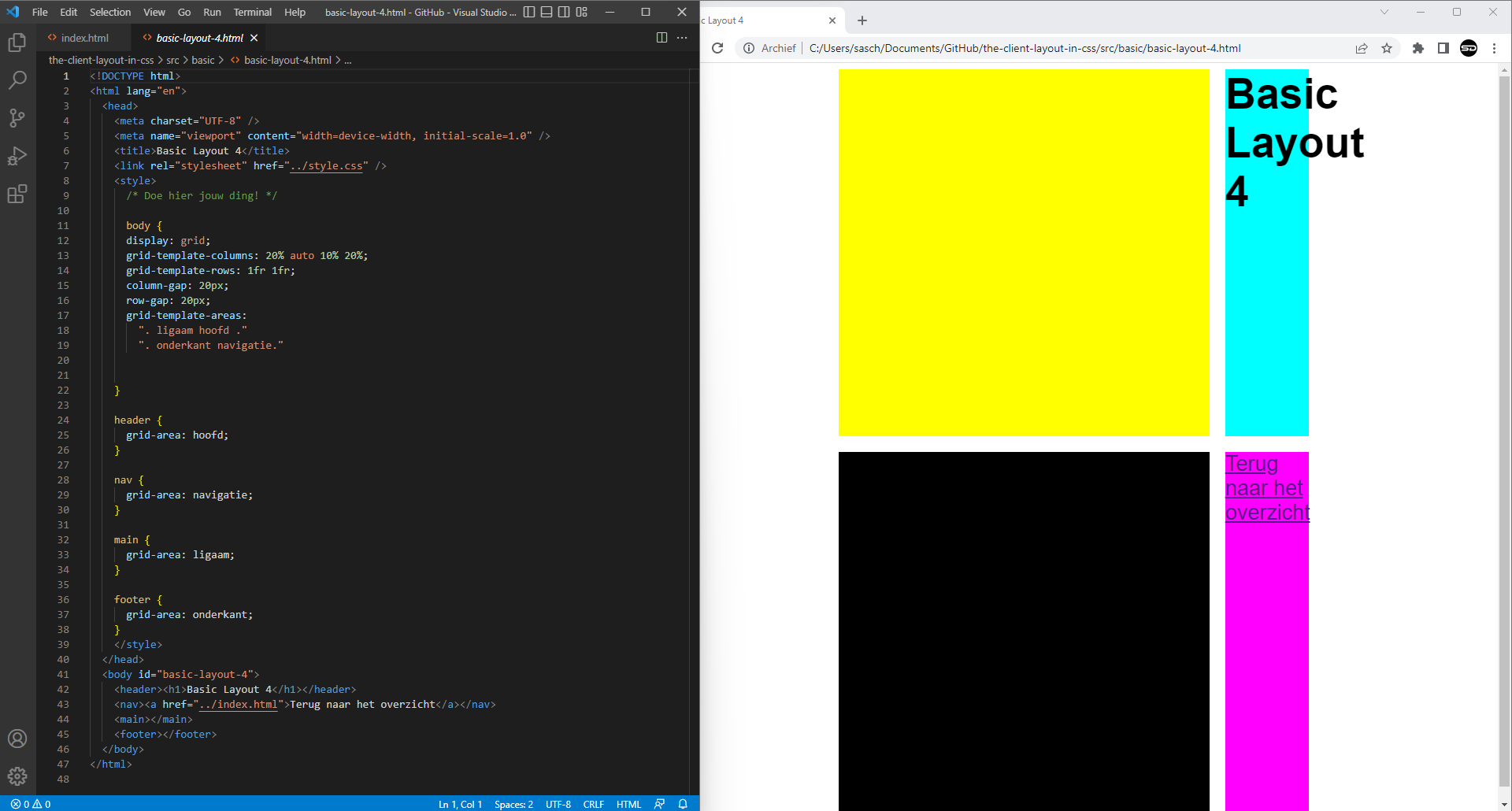Click the browser vertical scrollbar
The image size is (1512, 811).
click(x=1504, y=432)
